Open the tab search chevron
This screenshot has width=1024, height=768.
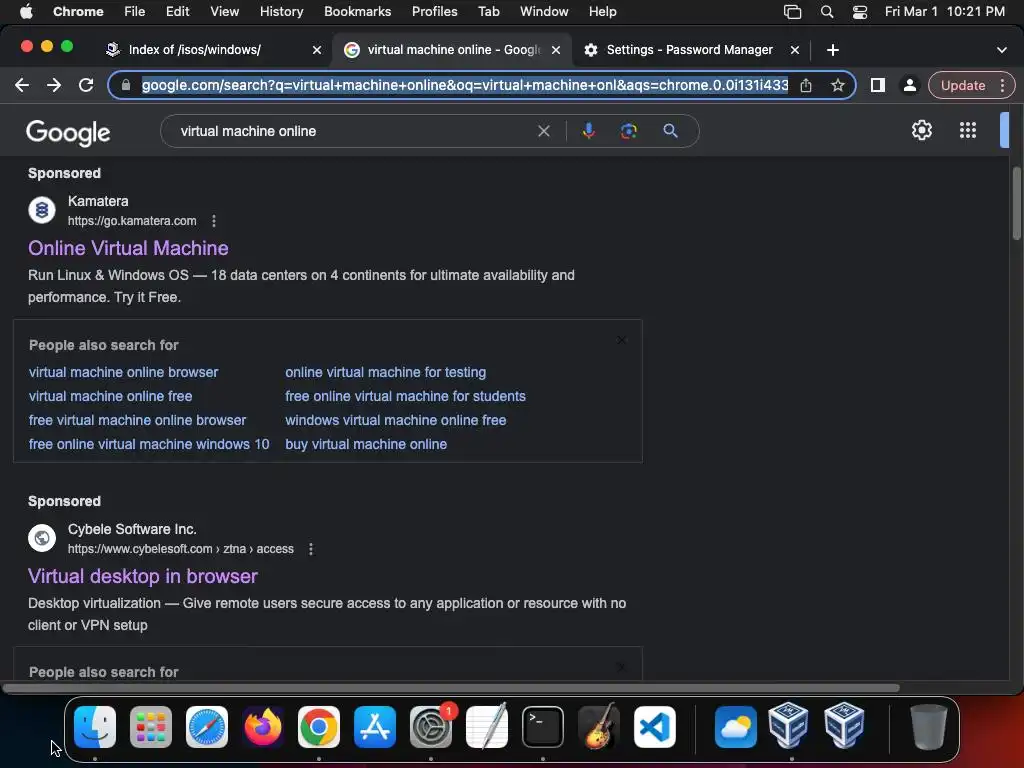[1002, 50]
